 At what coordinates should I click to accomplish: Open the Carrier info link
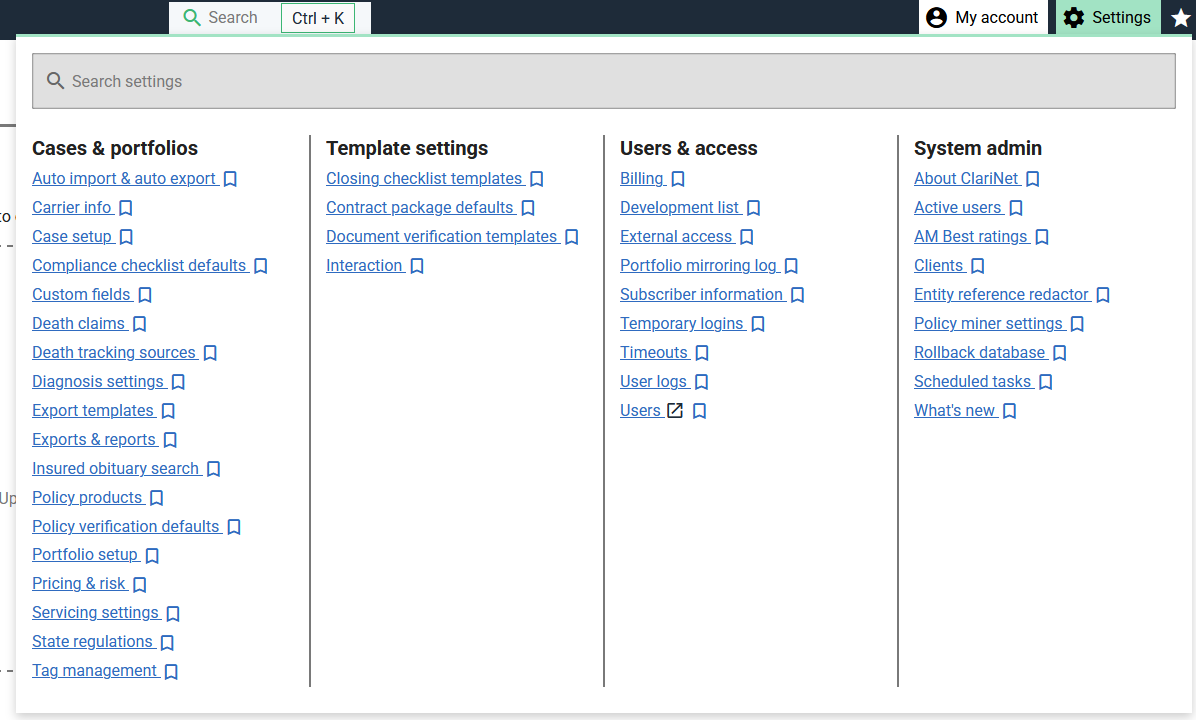click(72, 207)
